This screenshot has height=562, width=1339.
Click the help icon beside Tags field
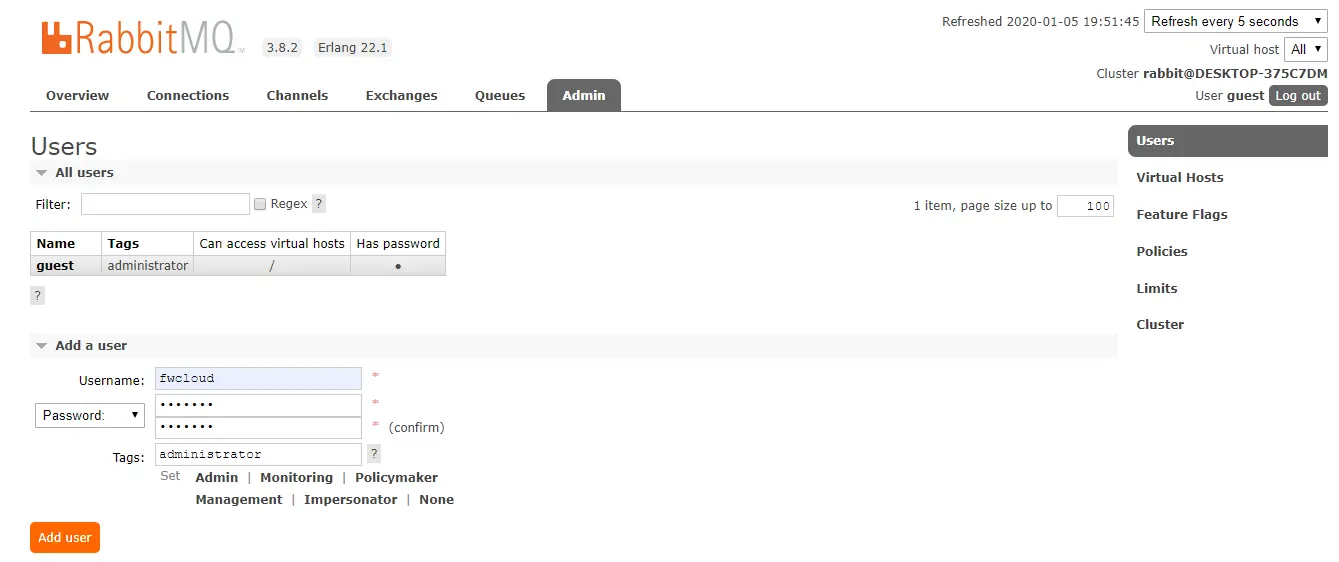(374, 454)
